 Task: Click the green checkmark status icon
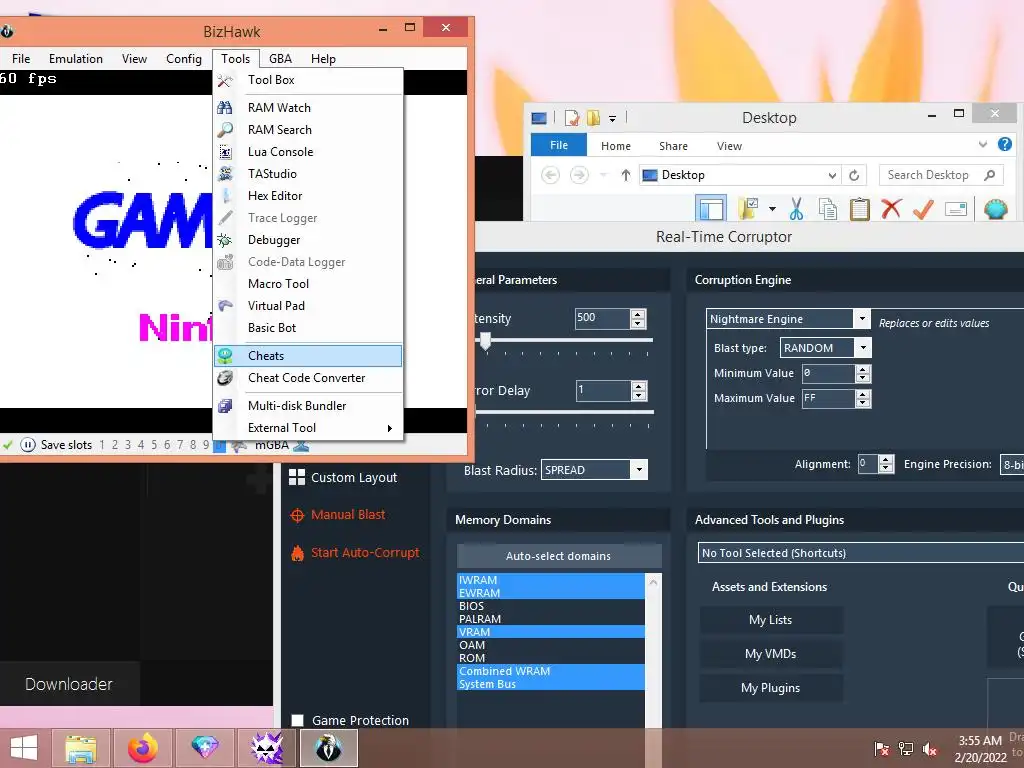pyautogui.click(x=8, y=445)
